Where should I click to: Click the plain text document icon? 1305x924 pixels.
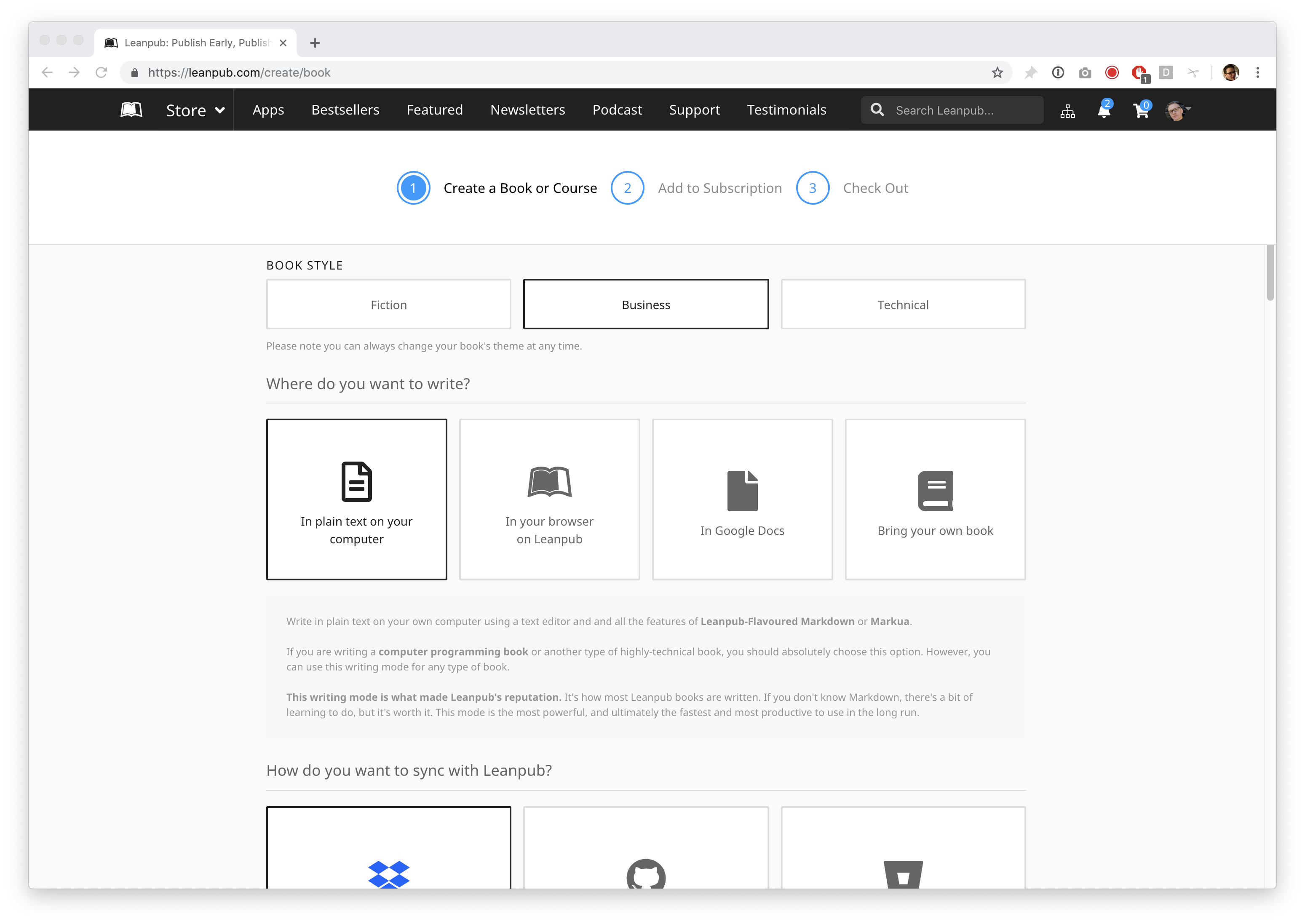(x=356, y=482)
